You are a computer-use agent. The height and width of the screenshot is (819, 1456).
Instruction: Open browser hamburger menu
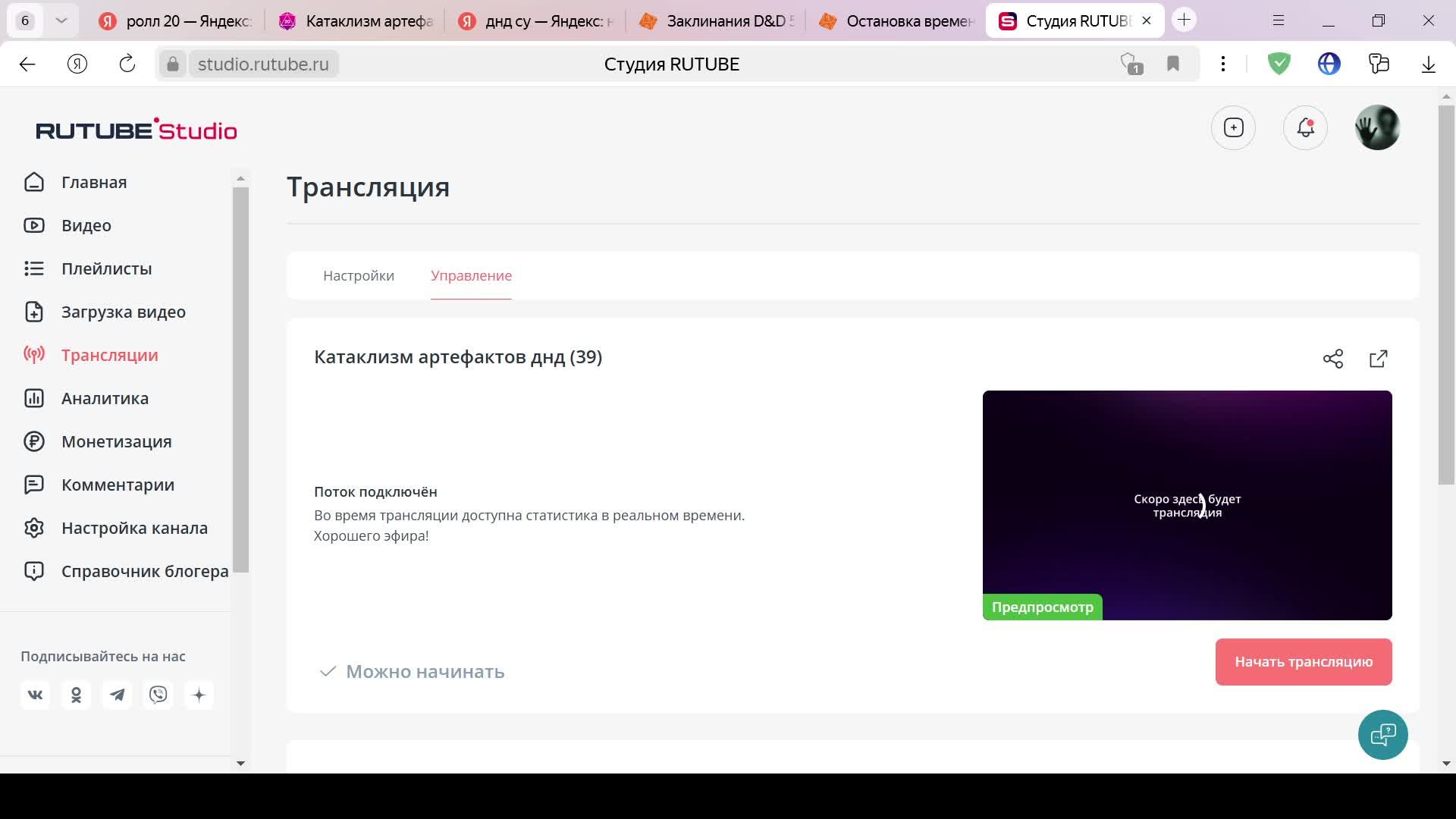pos(1279,20)
